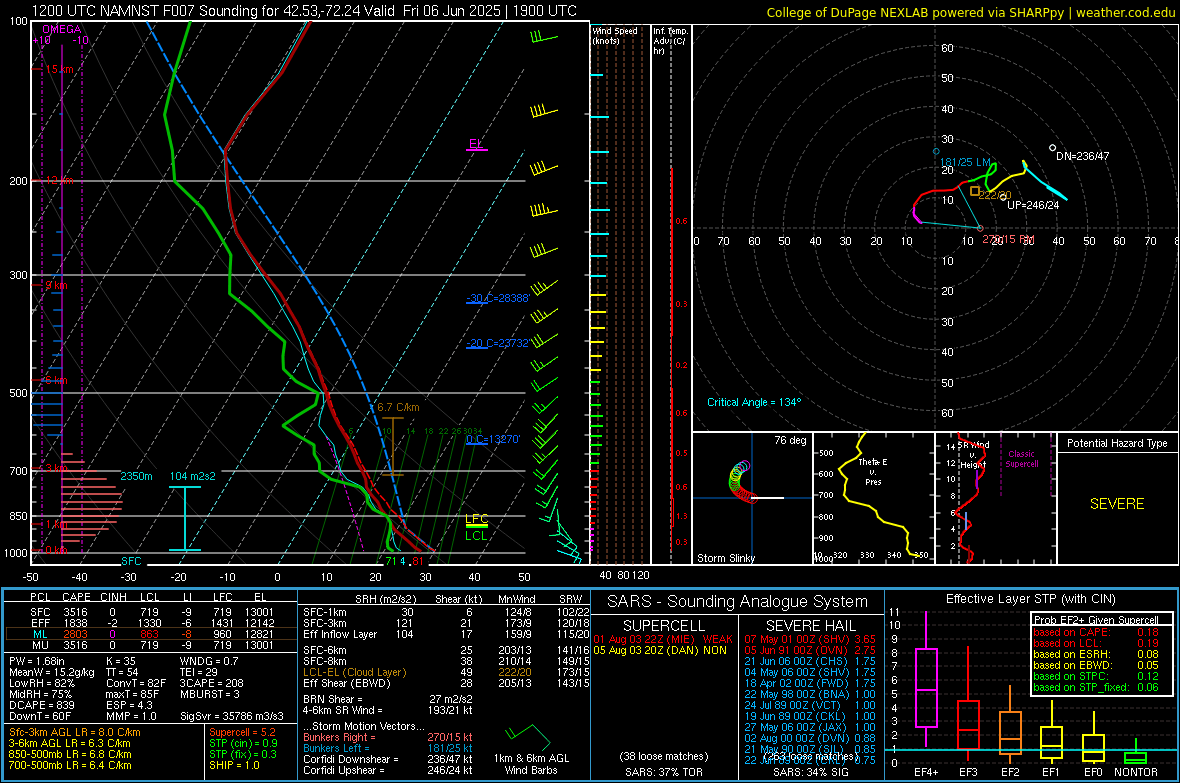Click the Supercell = 5.2 parameter
1180x783 pixels.
pos(242,732)
